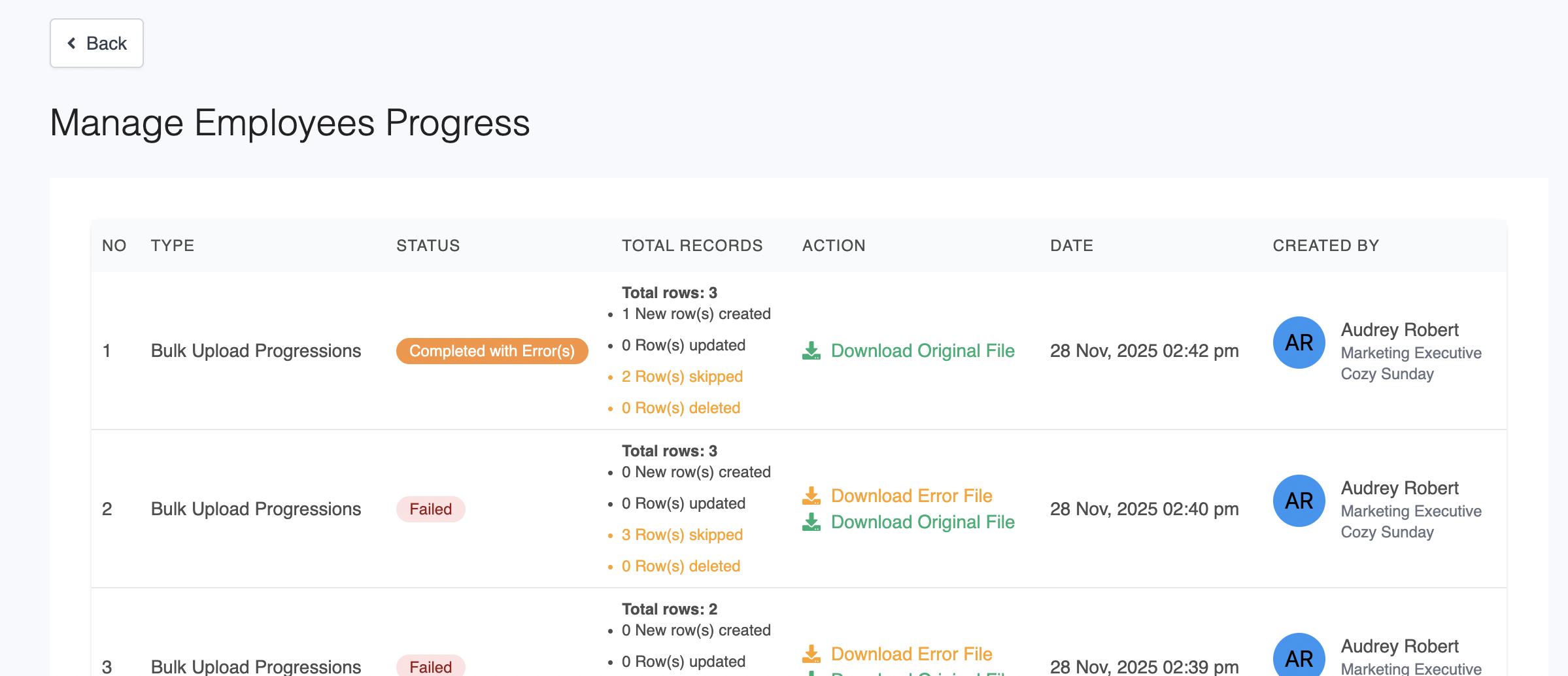Screen dimensions: 1568x676
Task: Click AR avatar in row 2
Action: pos(1299,501)
